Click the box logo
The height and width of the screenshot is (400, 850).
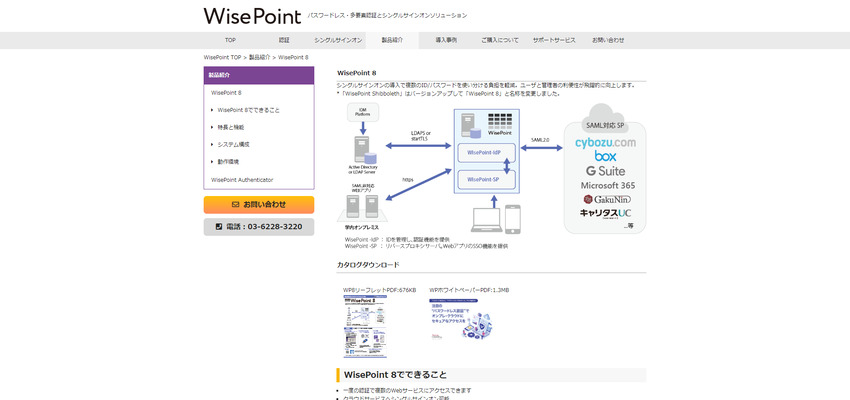606,157
